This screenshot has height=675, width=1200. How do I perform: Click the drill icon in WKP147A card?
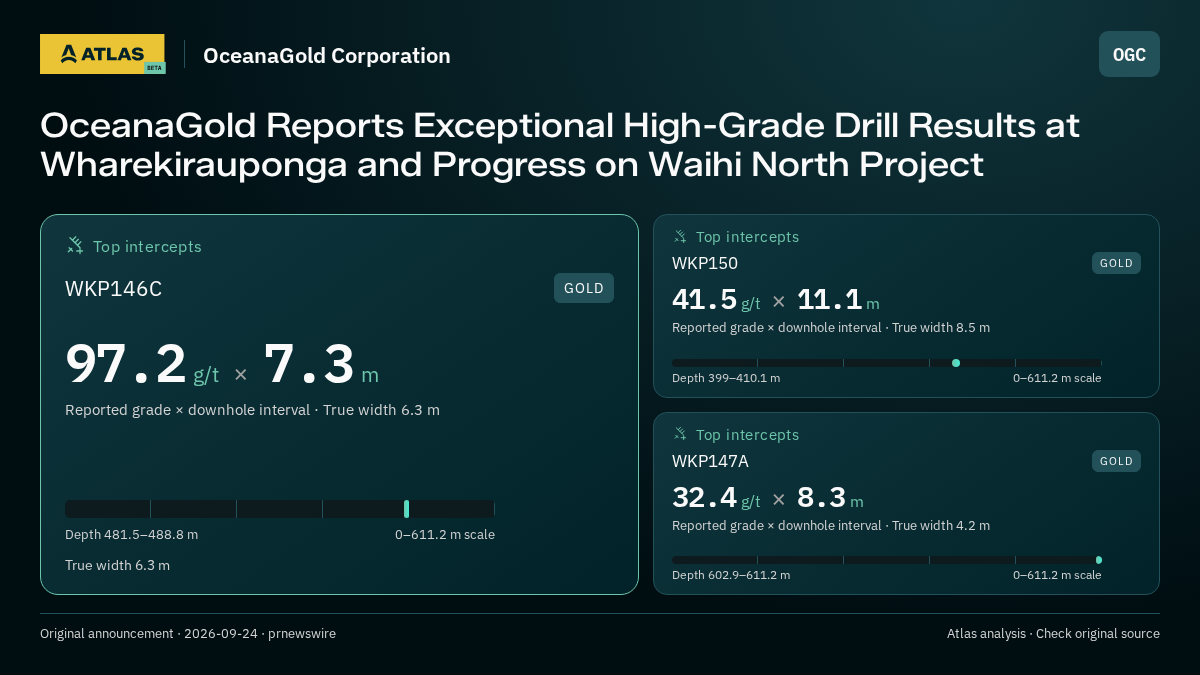[680, 434]
